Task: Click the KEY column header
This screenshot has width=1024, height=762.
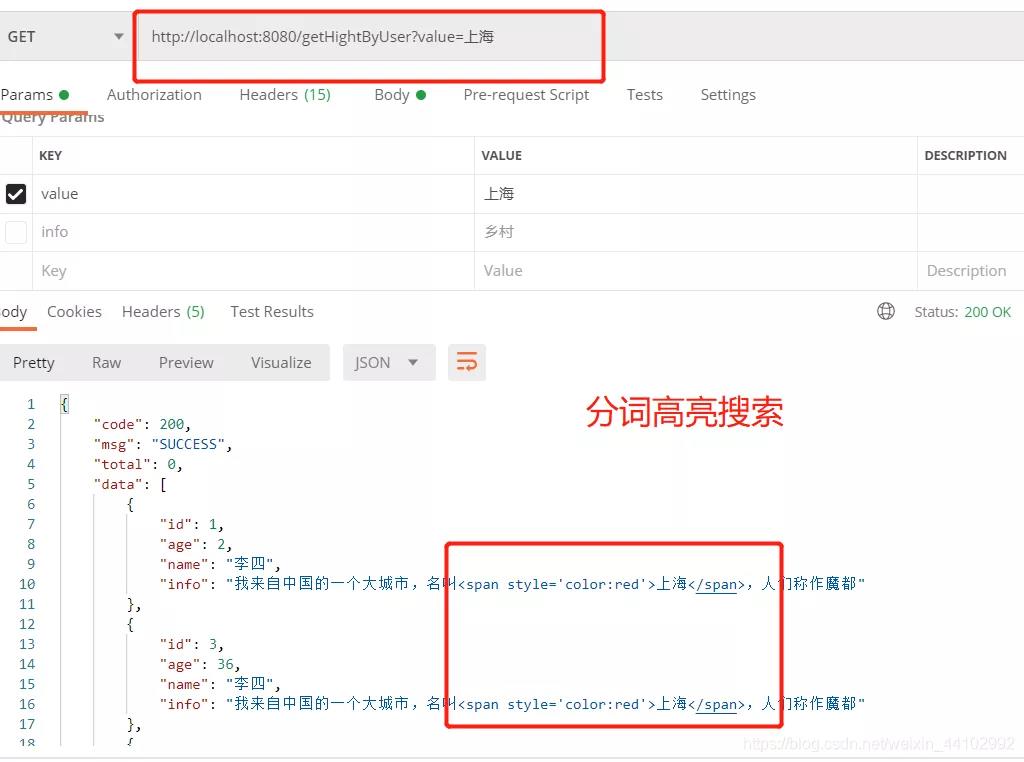Action: coord(50,155)
